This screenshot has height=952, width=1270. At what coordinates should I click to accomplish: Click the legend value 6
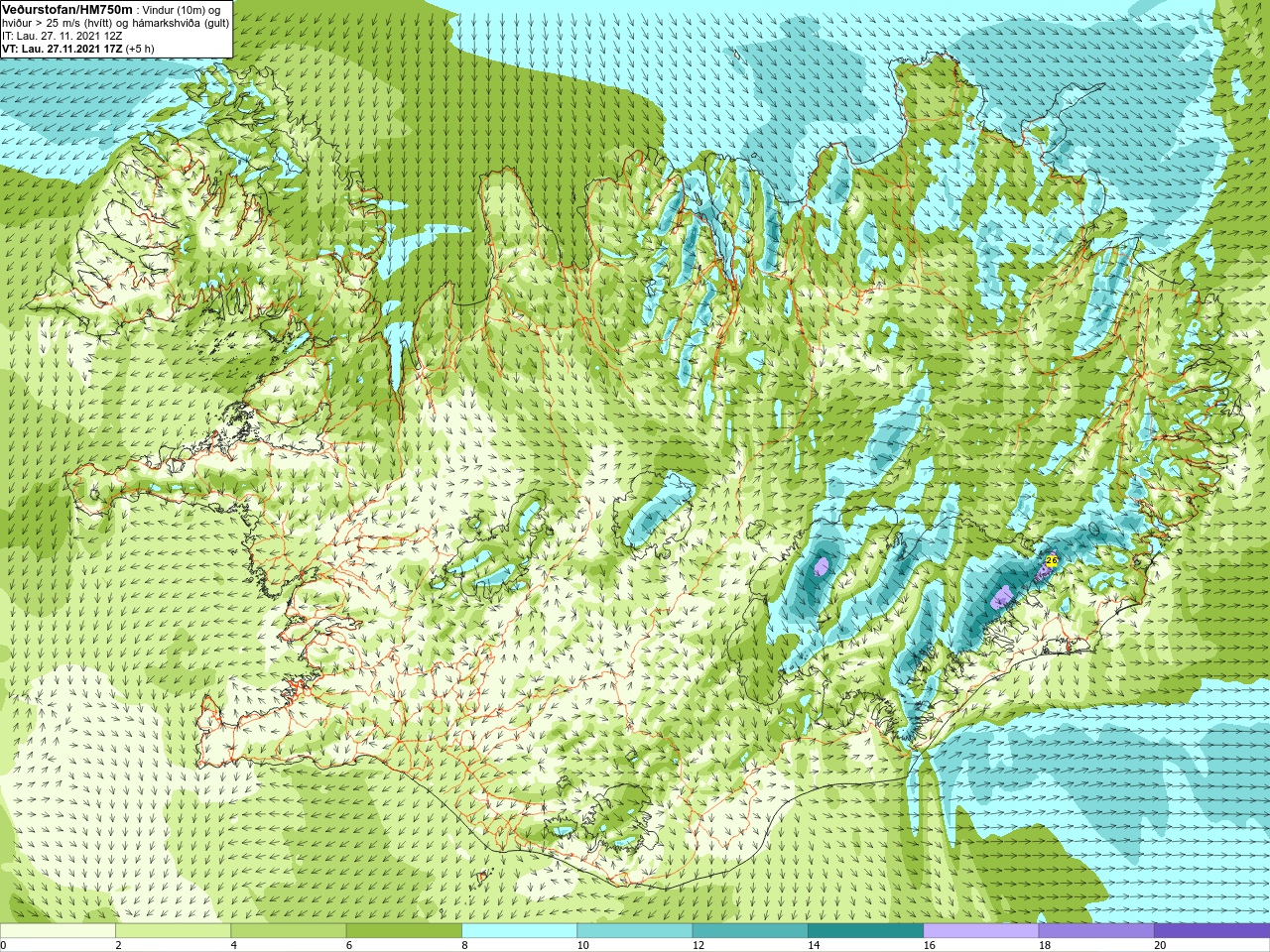[349, 945]
